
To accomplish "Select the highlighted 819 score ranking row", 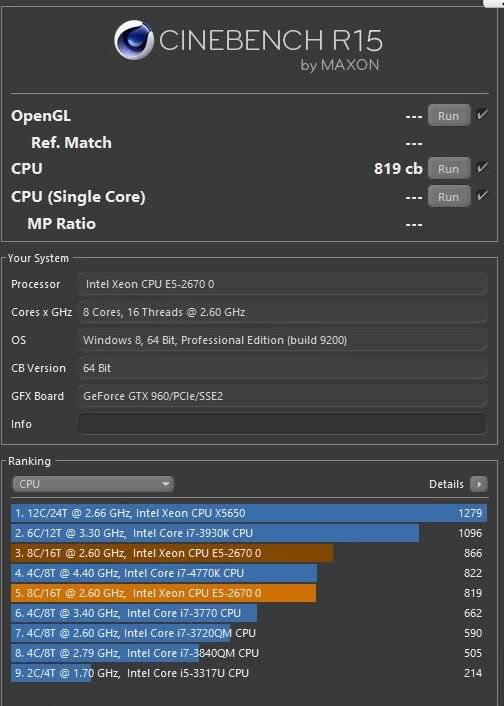I will click(249, 593).
